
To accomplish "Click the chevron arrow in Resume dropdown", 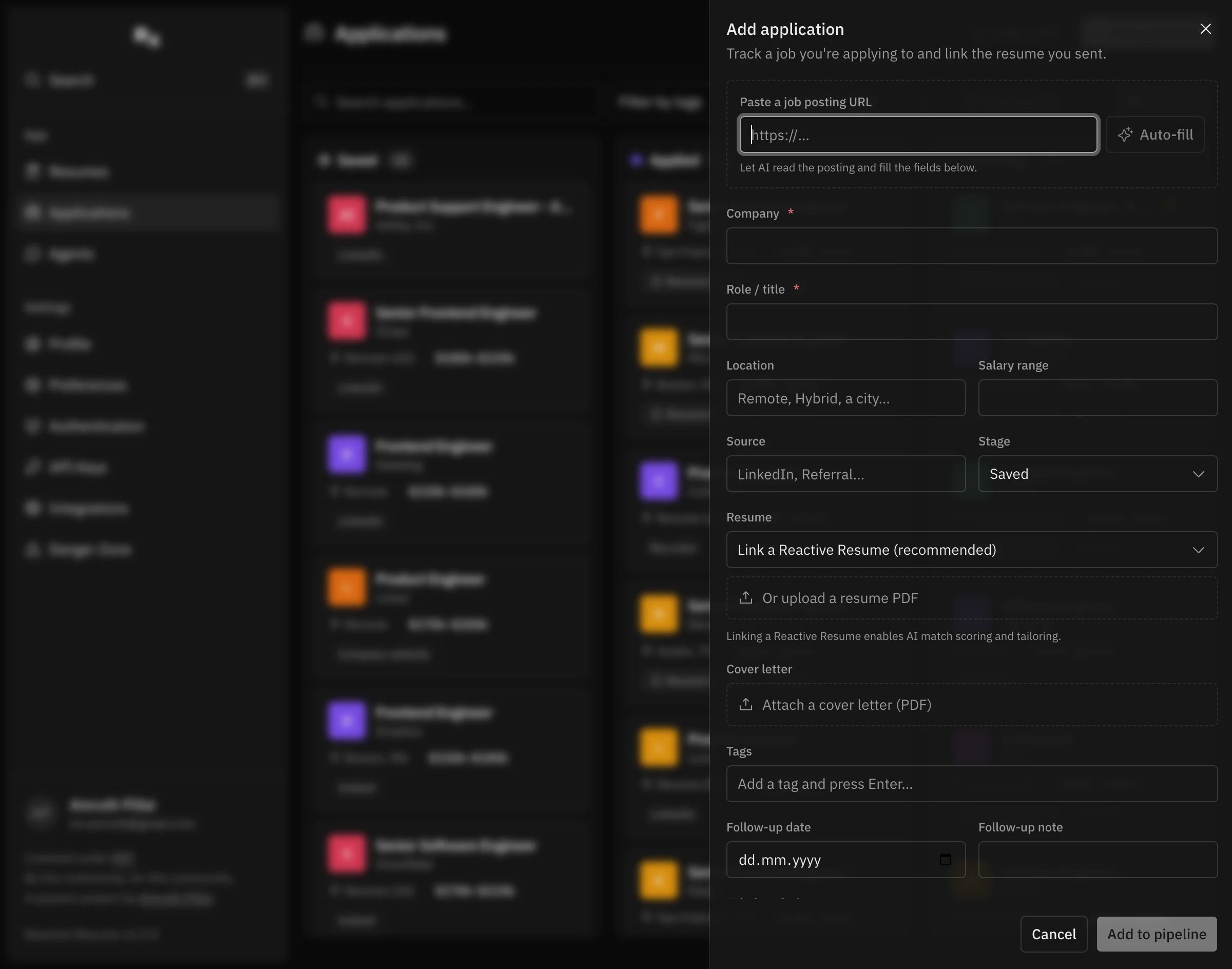I will pyautogui.click(x=1198, y=550).
